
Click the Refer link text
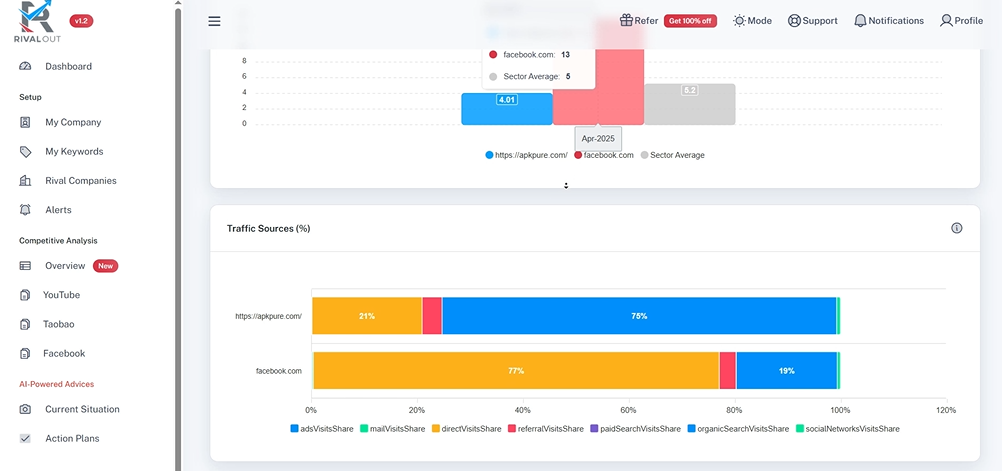646,20
